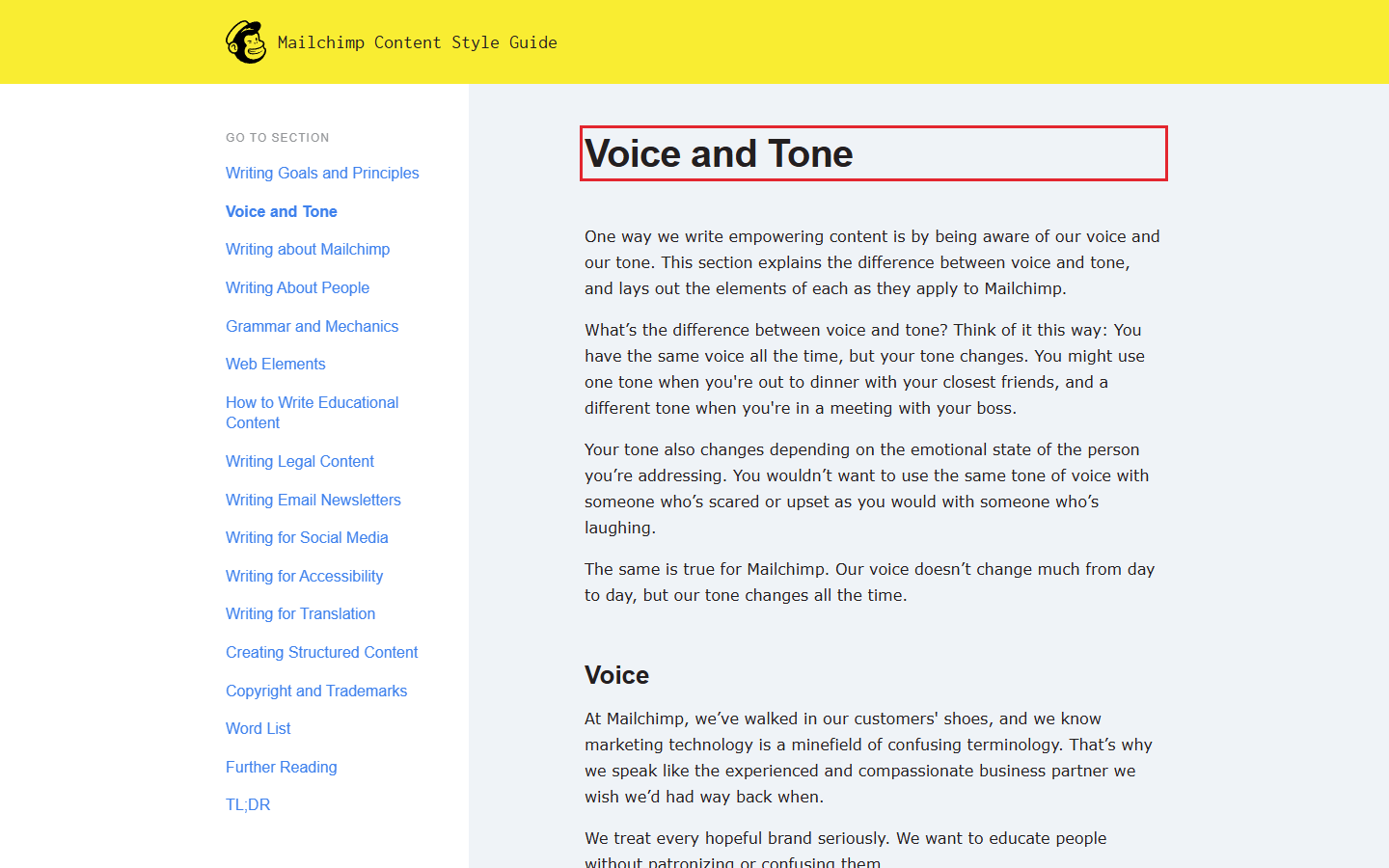Go to Web Elements section
1389x868 pixels.
(x=276, y=364)
